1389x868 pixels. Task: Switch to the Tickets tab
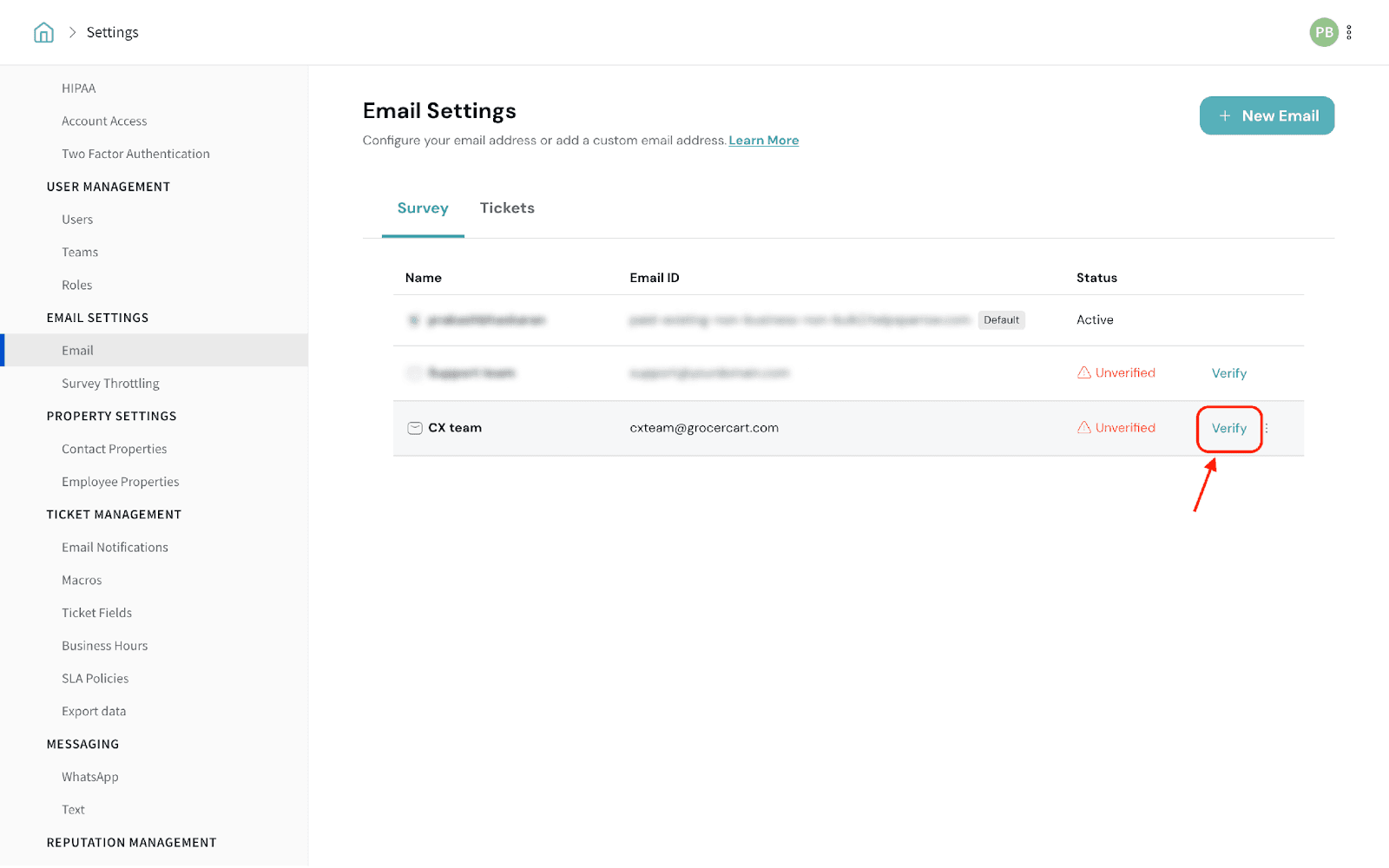click(x=507, y=208)
